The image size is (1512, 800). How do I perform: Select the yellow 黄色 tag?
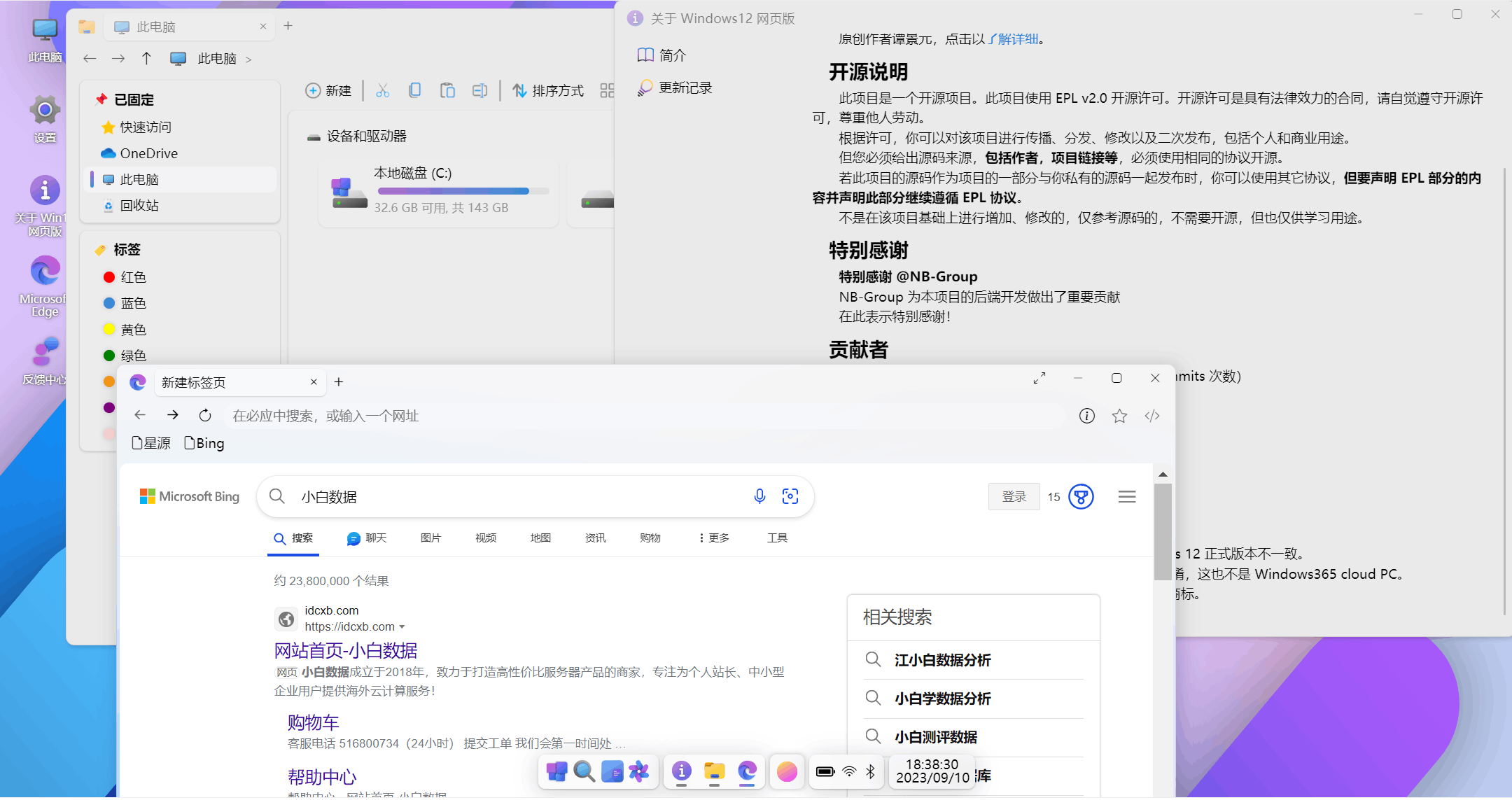tap(125, 330)
